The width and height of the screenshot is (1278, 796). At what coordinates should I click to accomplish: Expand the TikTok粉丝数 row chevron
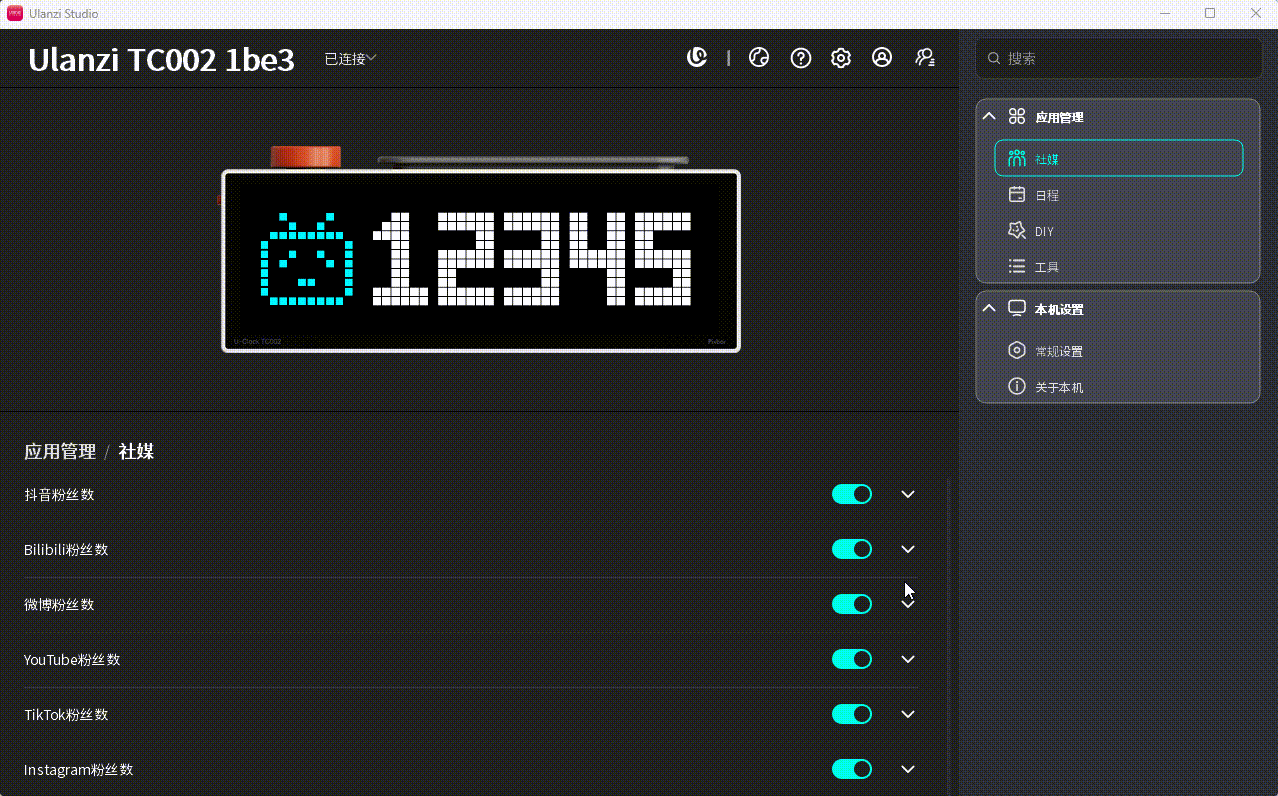908,714
